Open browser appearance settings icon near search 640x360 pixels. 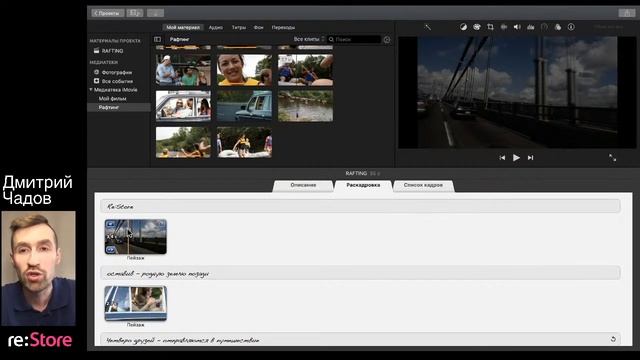(387, 40)
